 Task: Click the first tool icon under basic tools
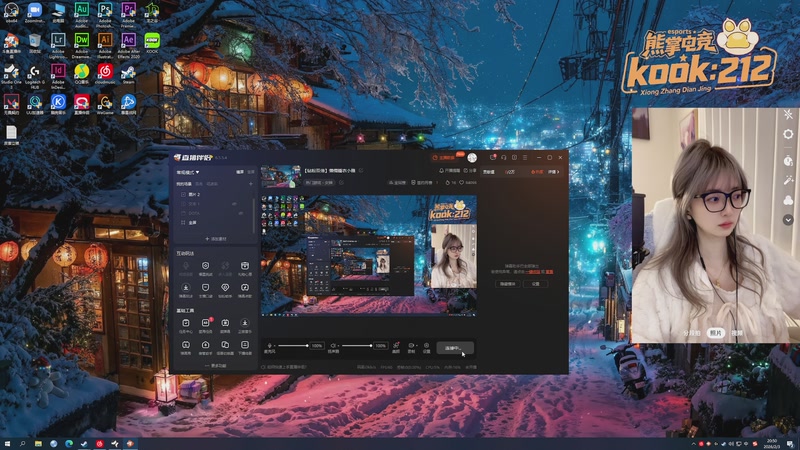tap(186, 323)
